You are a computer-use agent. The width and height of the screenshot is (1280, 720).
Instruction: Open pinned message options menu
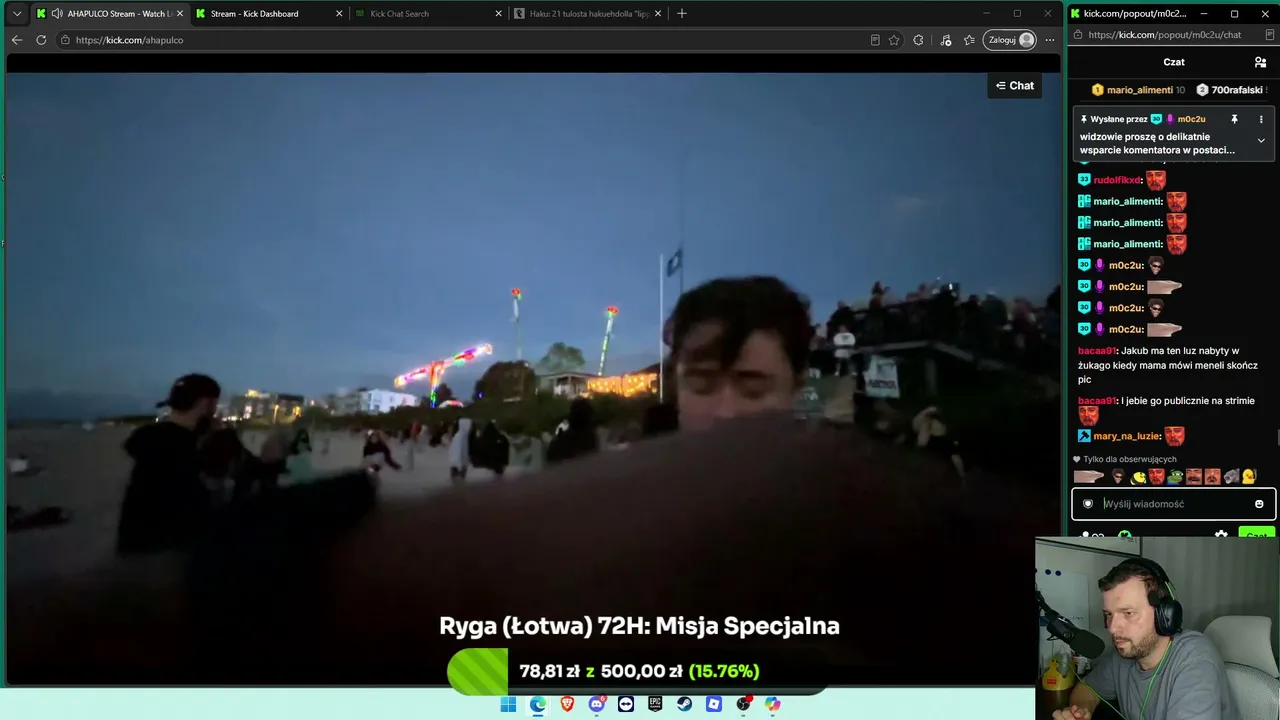coord(1261,119)
